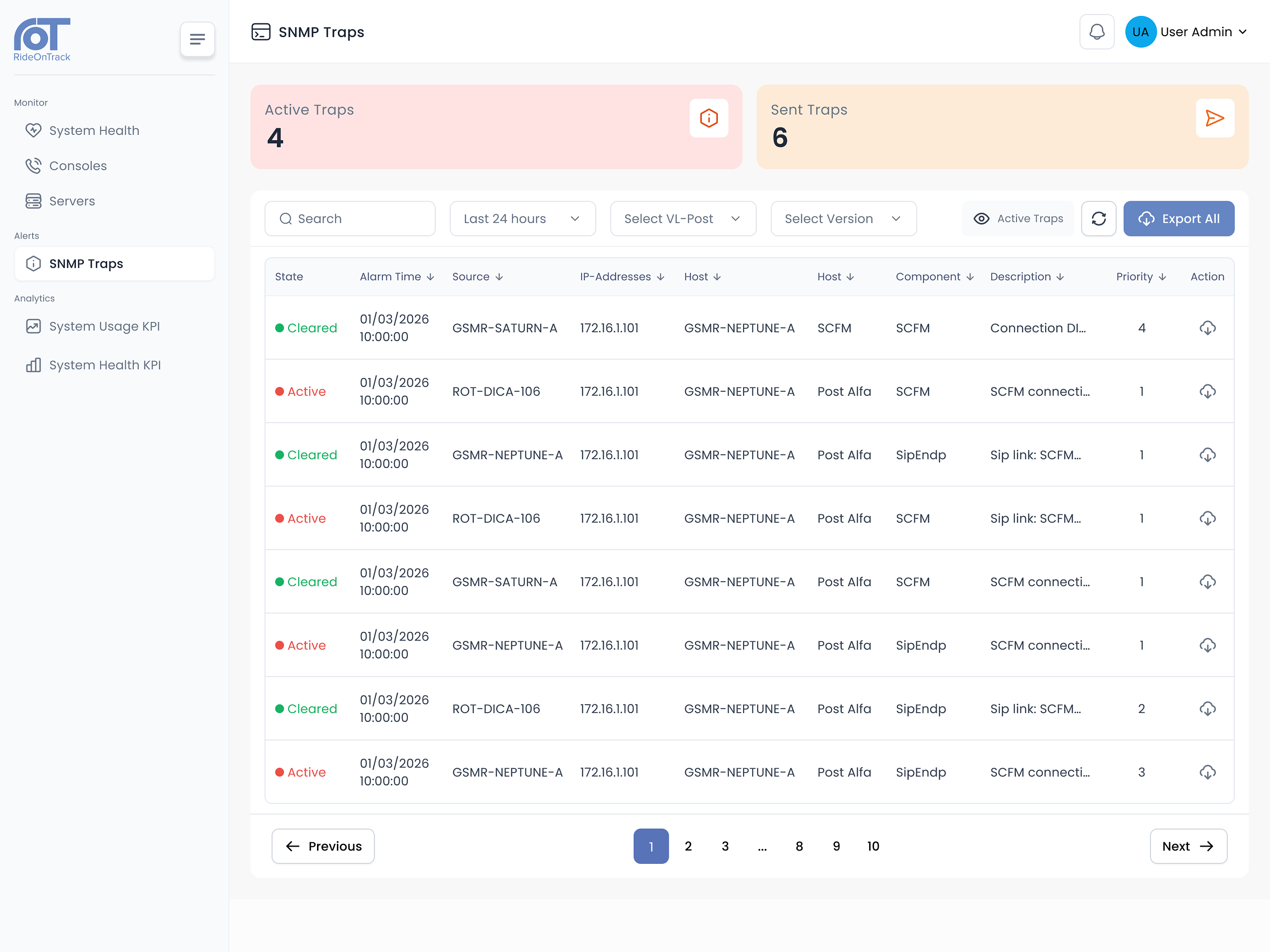Jump to page 2
Screen dimensions: 1270x952
click(688, 846)
